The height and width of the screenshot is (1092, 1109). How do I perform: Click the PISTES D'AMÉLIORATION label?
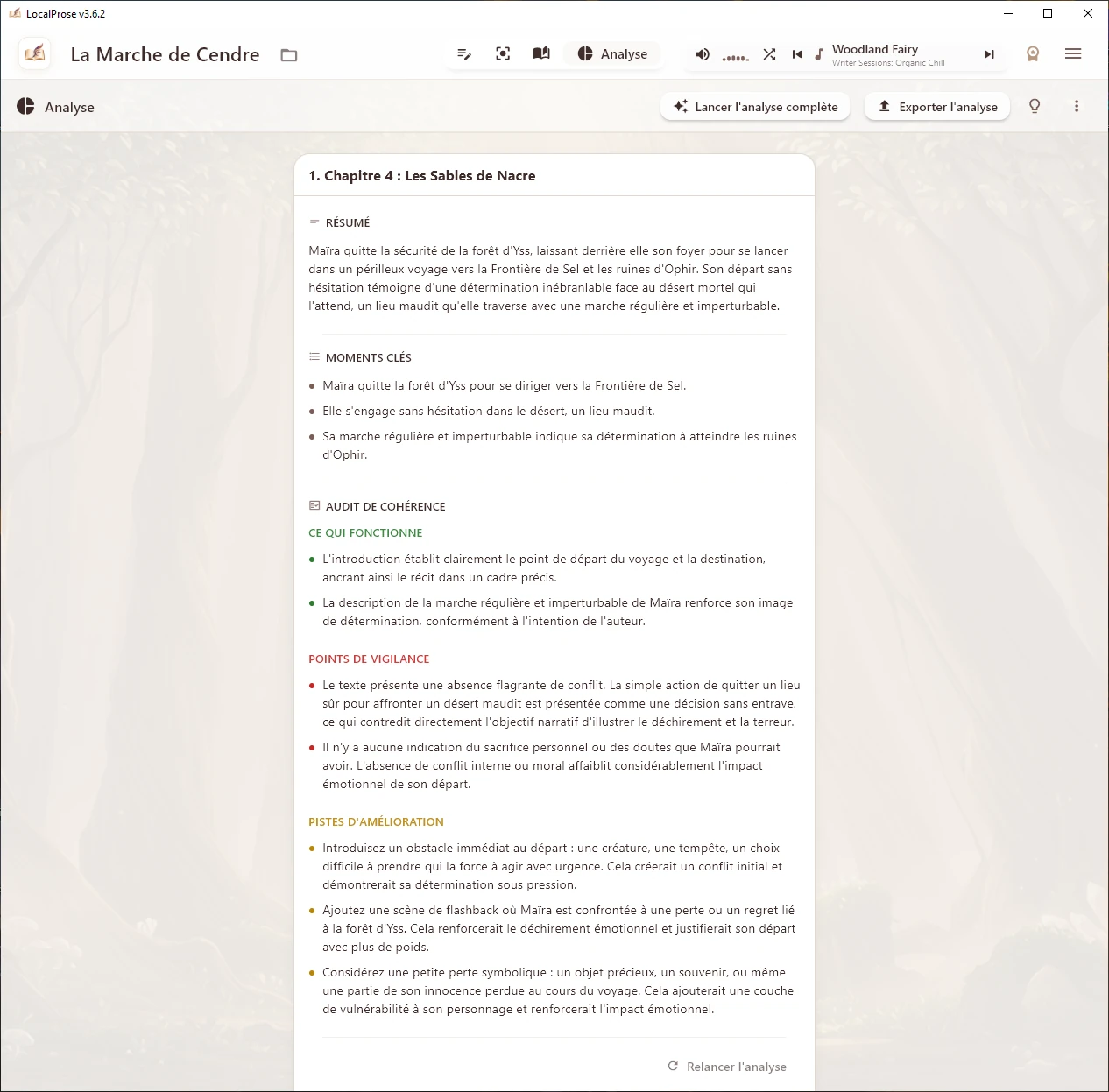[376, 821]
